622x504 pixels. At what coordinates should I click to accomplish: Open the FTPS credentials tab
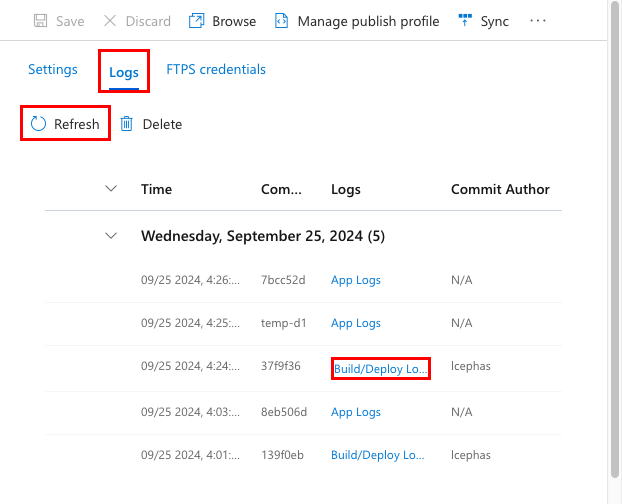pyautogui.click(x=216, y=70)
